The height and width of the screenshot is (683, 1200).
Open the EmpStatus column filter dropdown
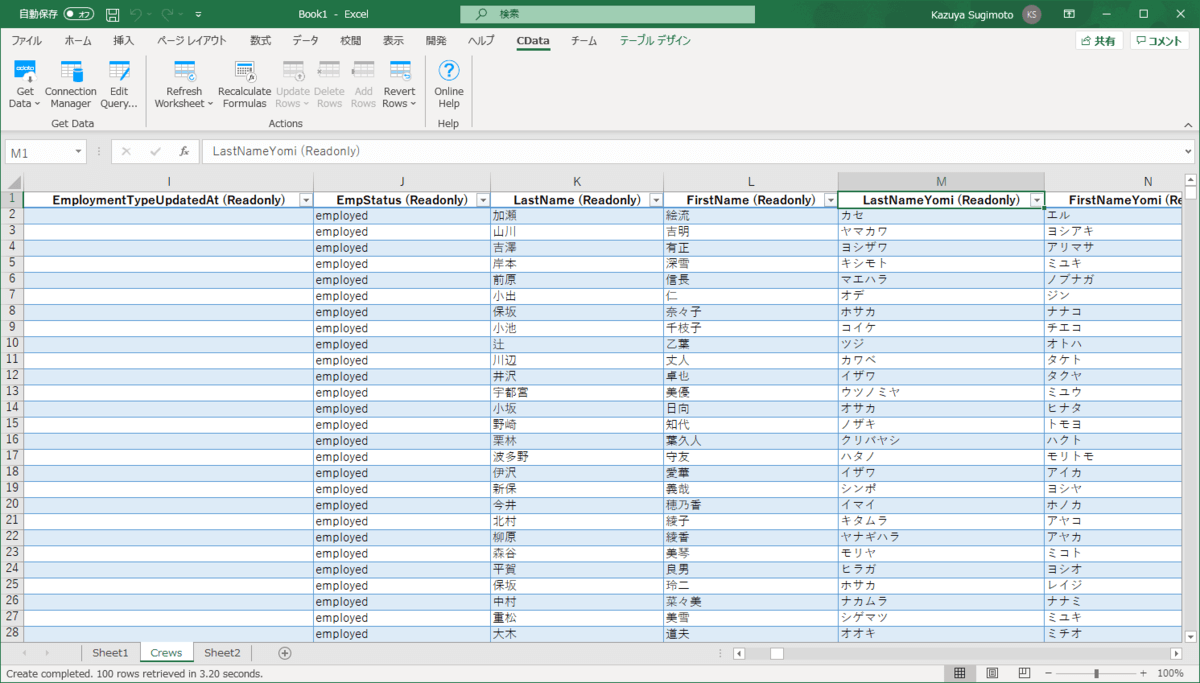click(482, 200)
